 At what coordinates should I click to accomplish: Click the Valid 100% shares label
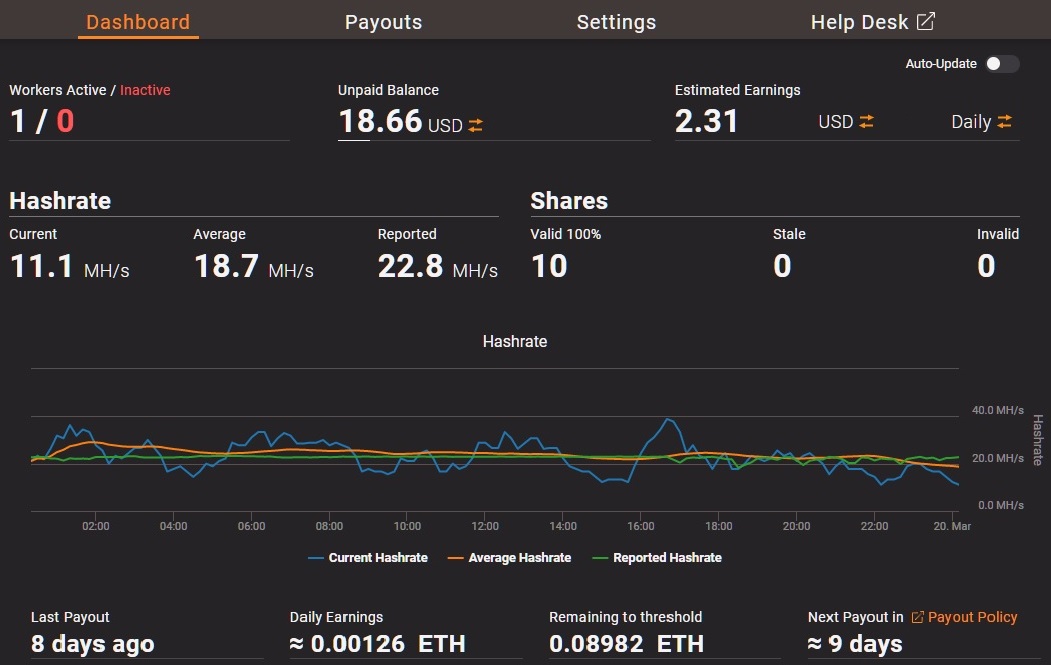point(566,234)
